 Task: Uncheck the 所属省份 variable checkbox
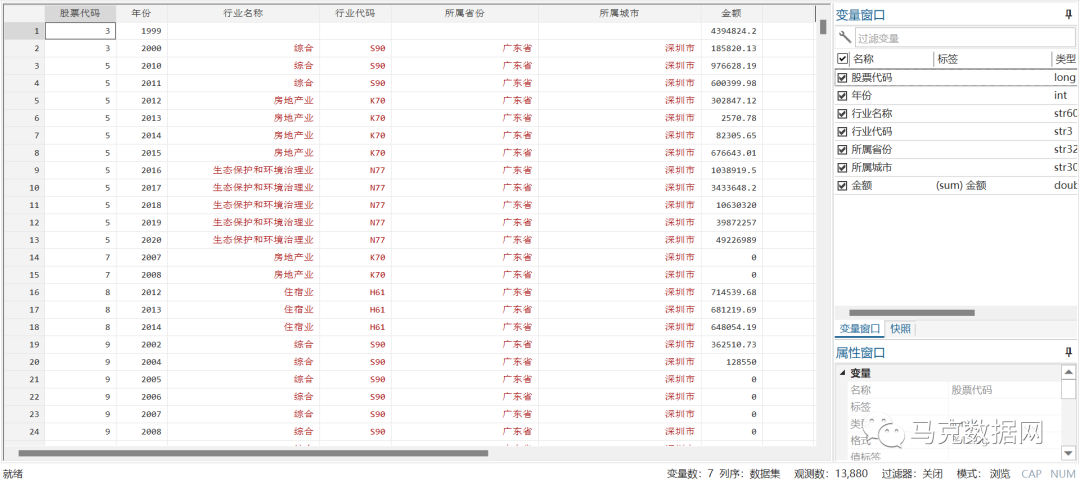tap(842, 149)
